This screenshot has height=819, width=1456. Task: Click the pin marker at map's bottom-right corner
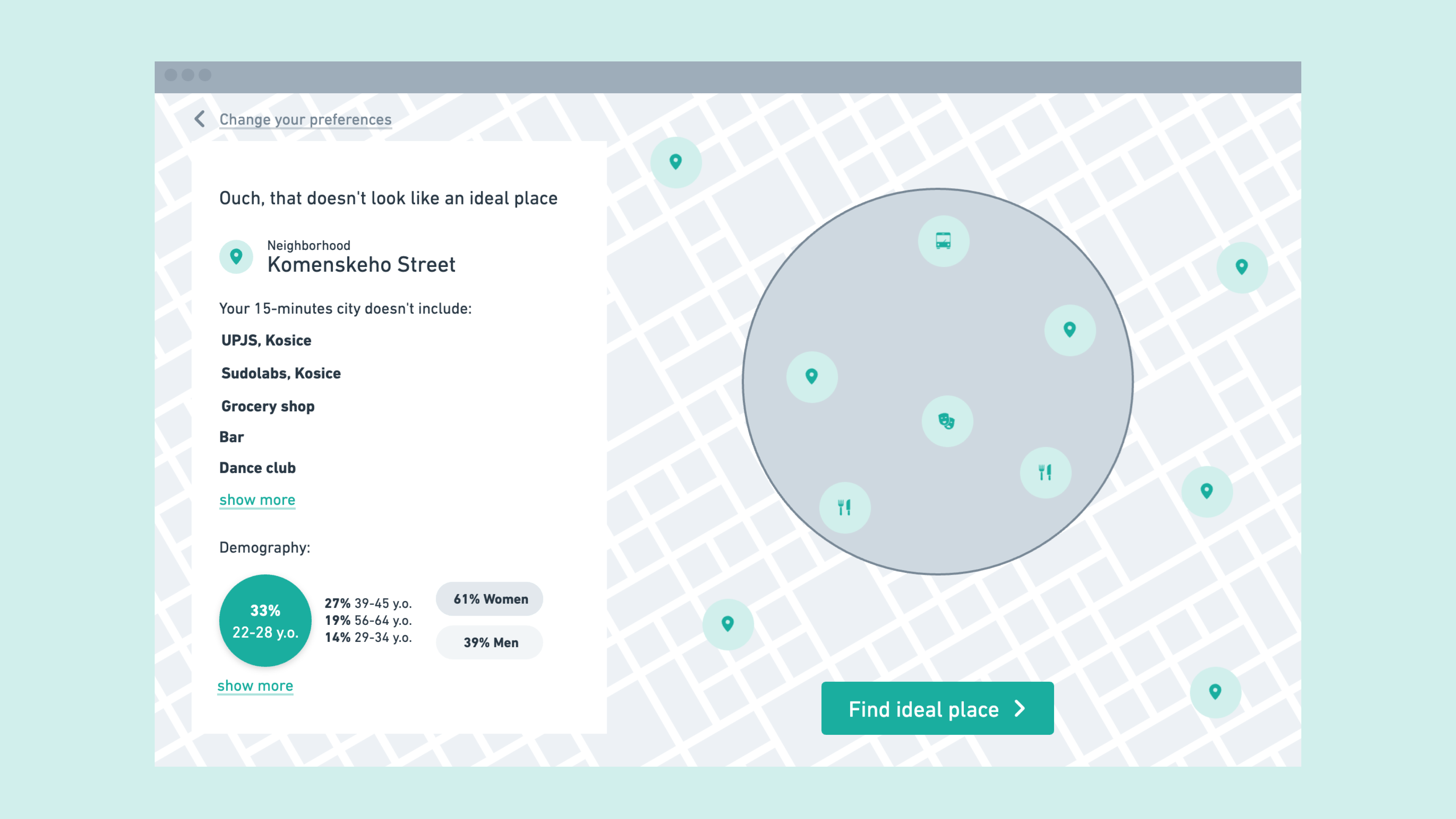[x=1214, y=692]
